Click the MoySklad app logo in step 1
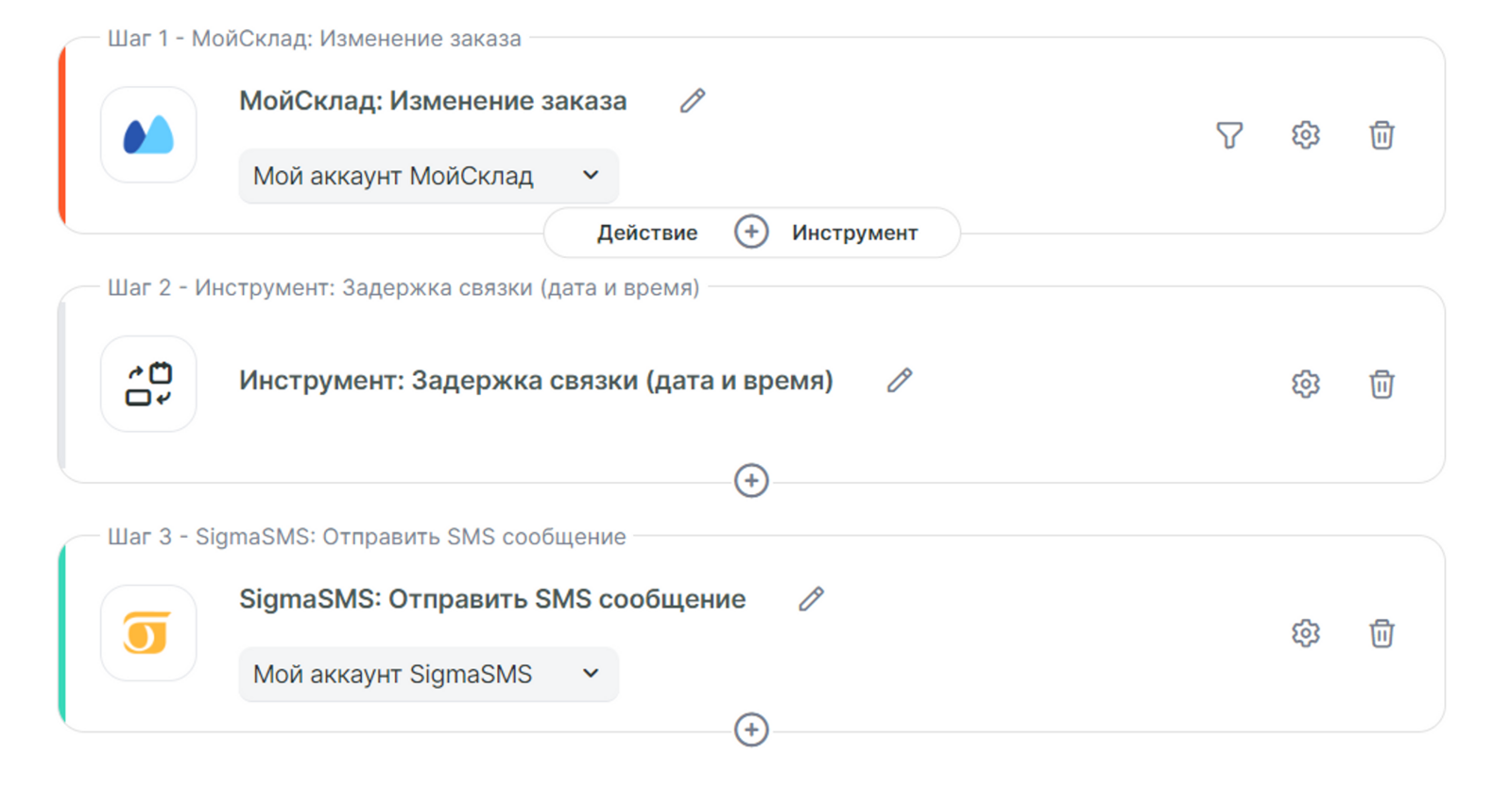The height and width of the screenshot is (790, 1512). (x=148, y=135)
